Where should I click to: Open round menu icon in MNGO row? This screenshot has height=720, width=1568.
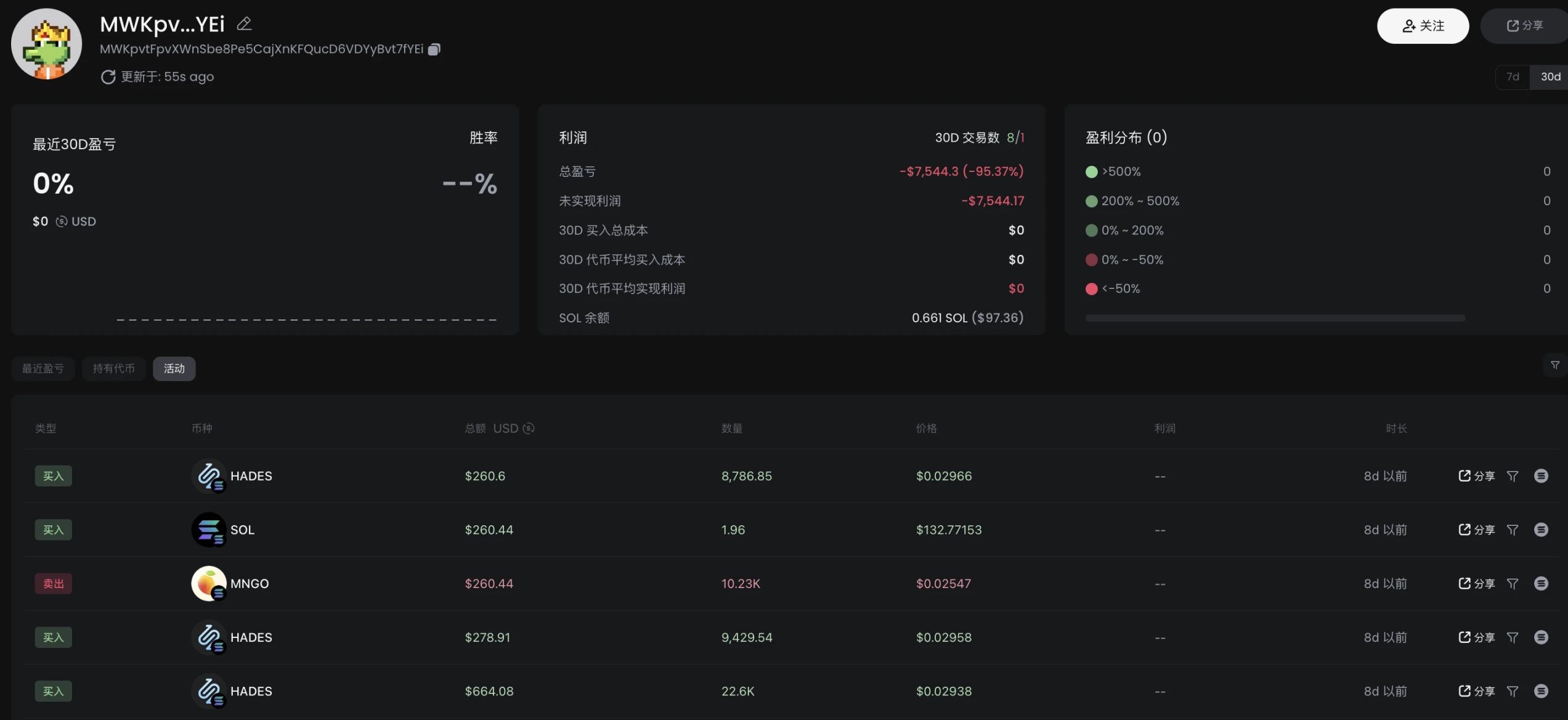tap(1540, 584)
